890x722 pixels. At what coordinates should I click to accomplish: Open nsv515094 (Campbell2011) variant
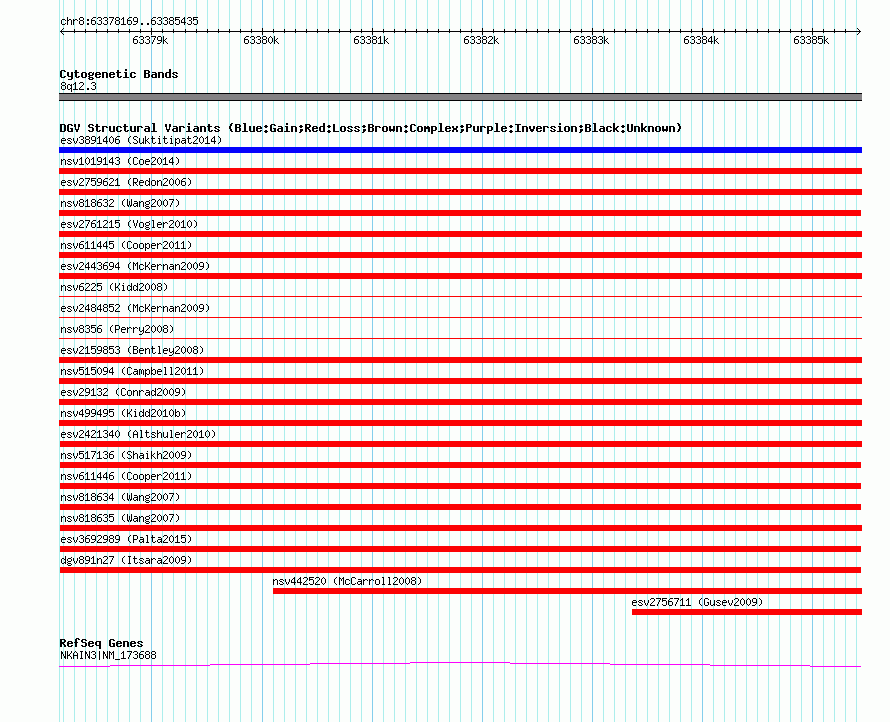coord(132,371)
